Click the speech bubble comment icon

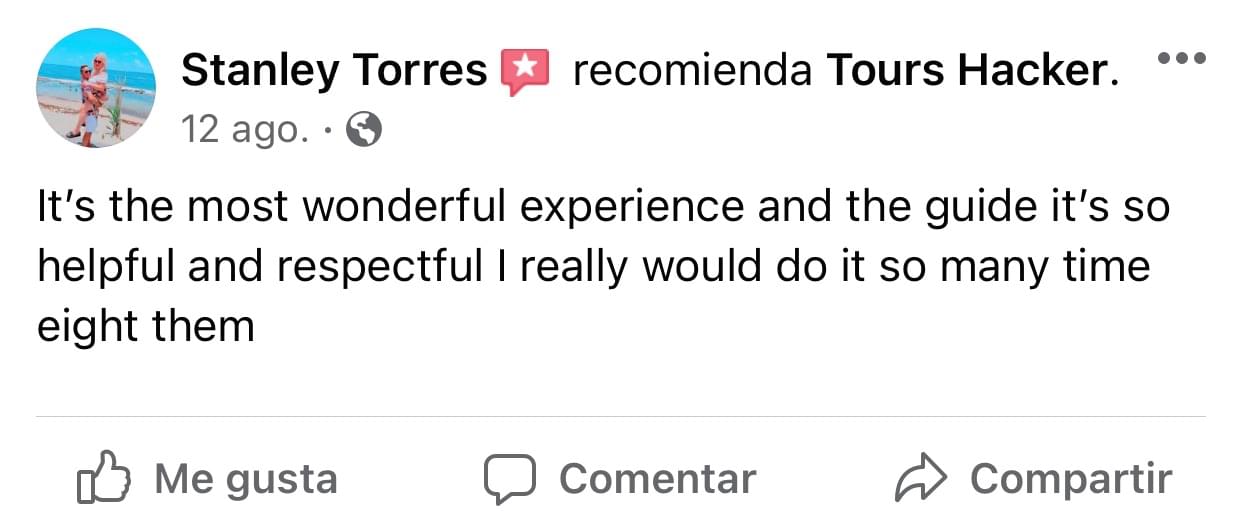click(x=510, y=479)
